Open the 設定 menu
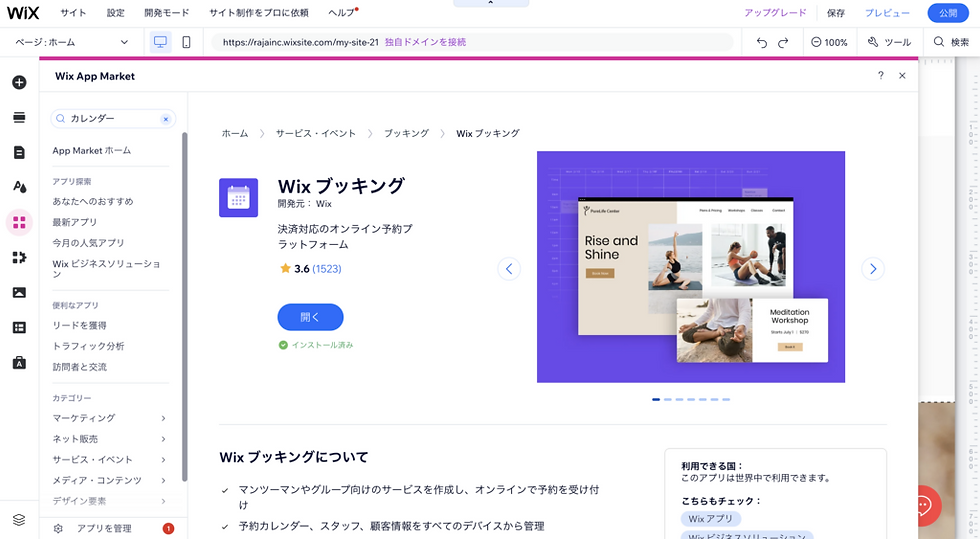Screen dimensions: 980x539 (116, 13)
